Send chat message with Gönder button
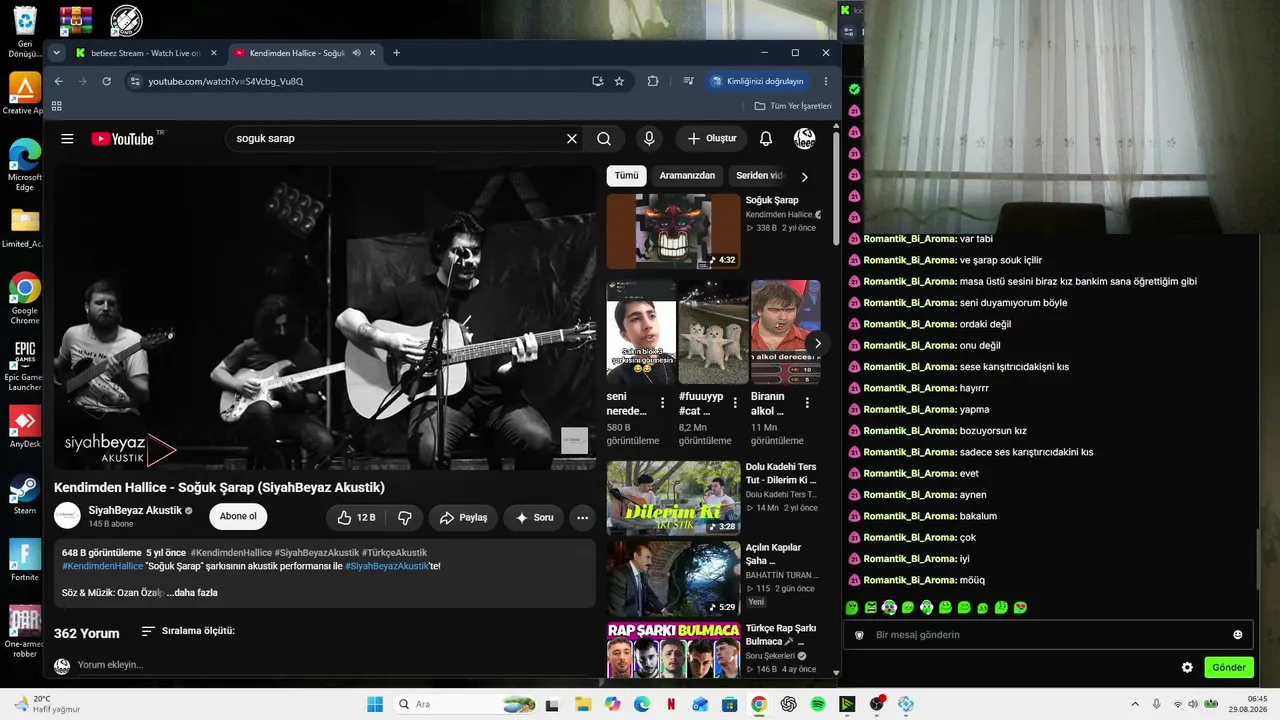This screenshot has width=1280, height=720. click(x=1229, y=668)
